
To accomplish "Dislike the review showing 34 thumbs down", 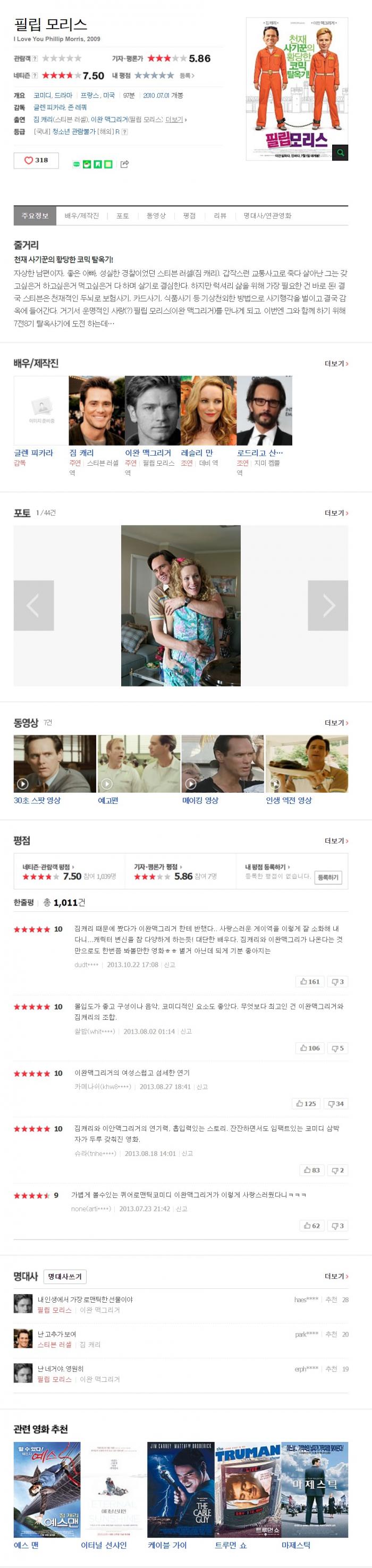I will point(336,1103).
